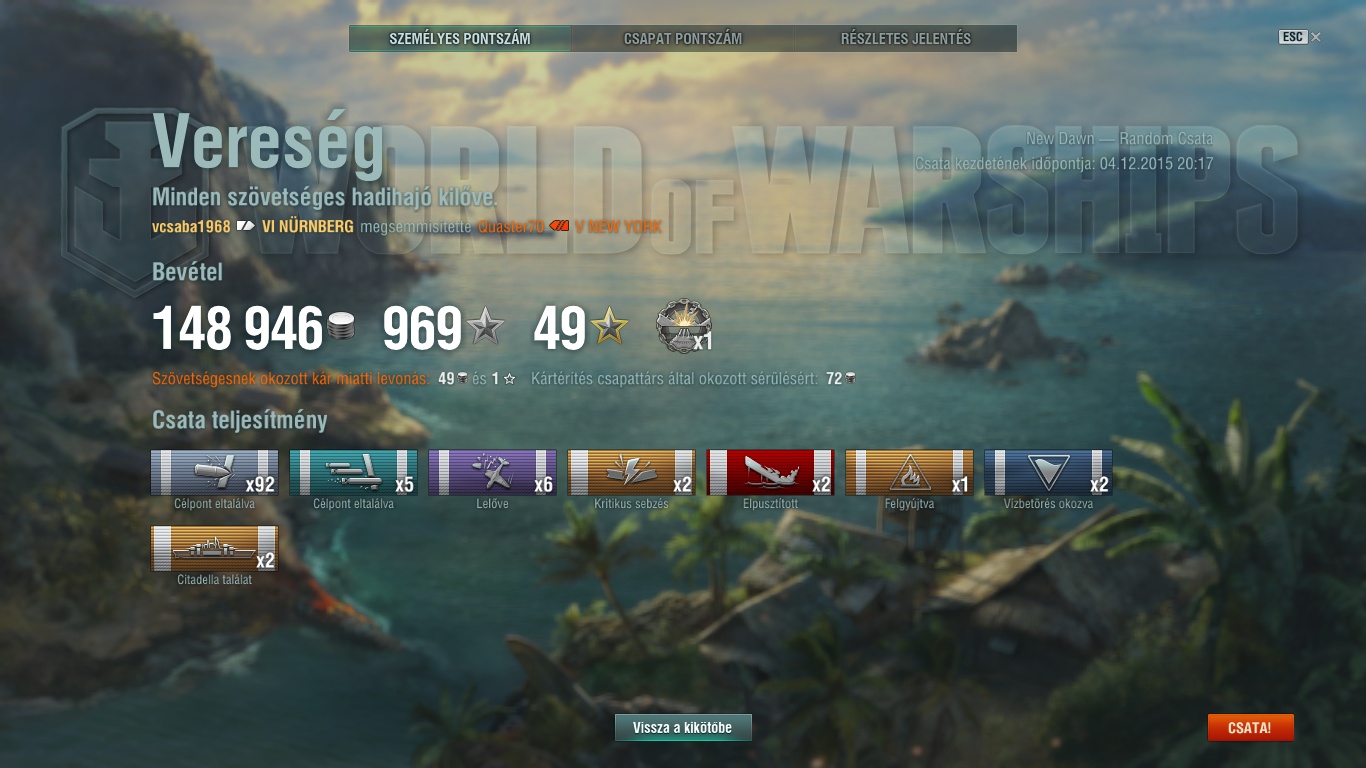Click the Vissza a kikötőbe button
The height and width of the screenshot is (768, 1366).
click(683, 728)
